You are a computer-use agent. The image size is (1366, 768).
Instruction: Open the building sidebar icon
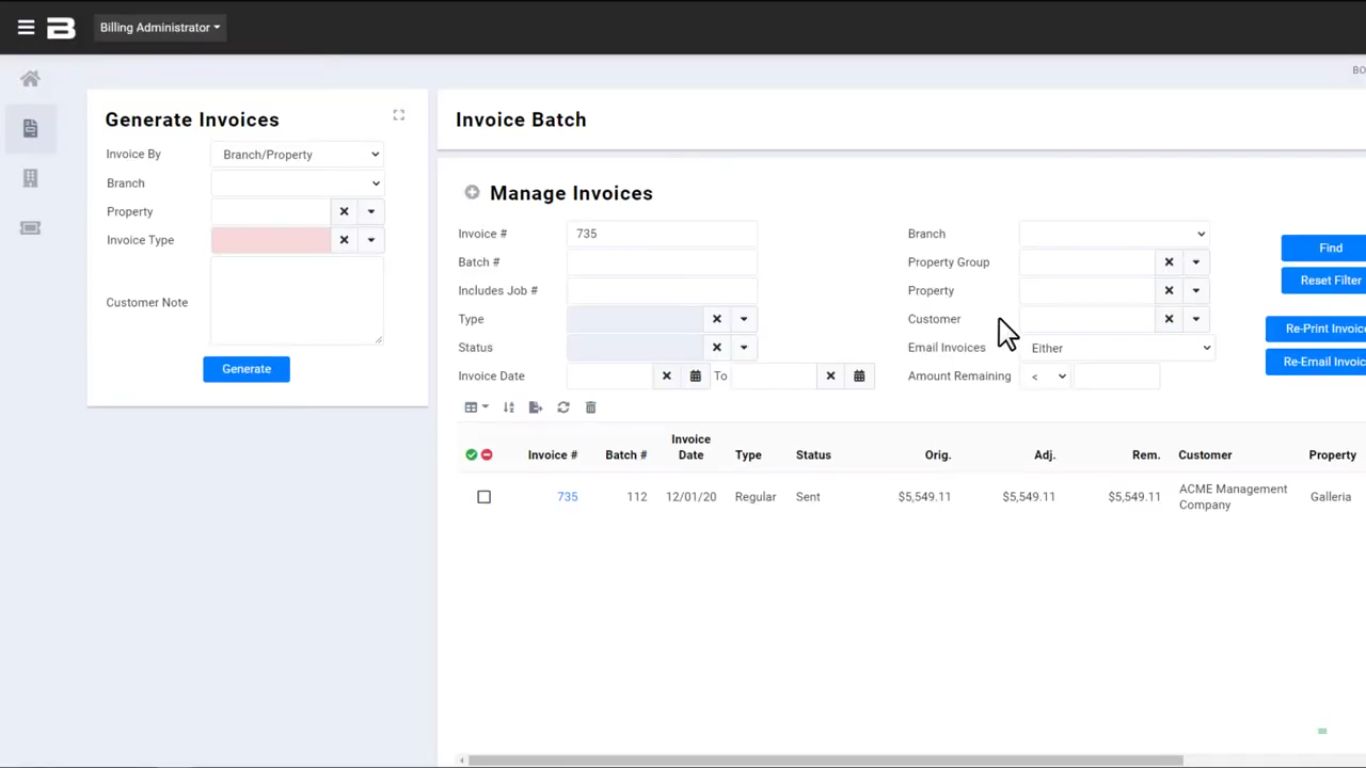[30, 178]
